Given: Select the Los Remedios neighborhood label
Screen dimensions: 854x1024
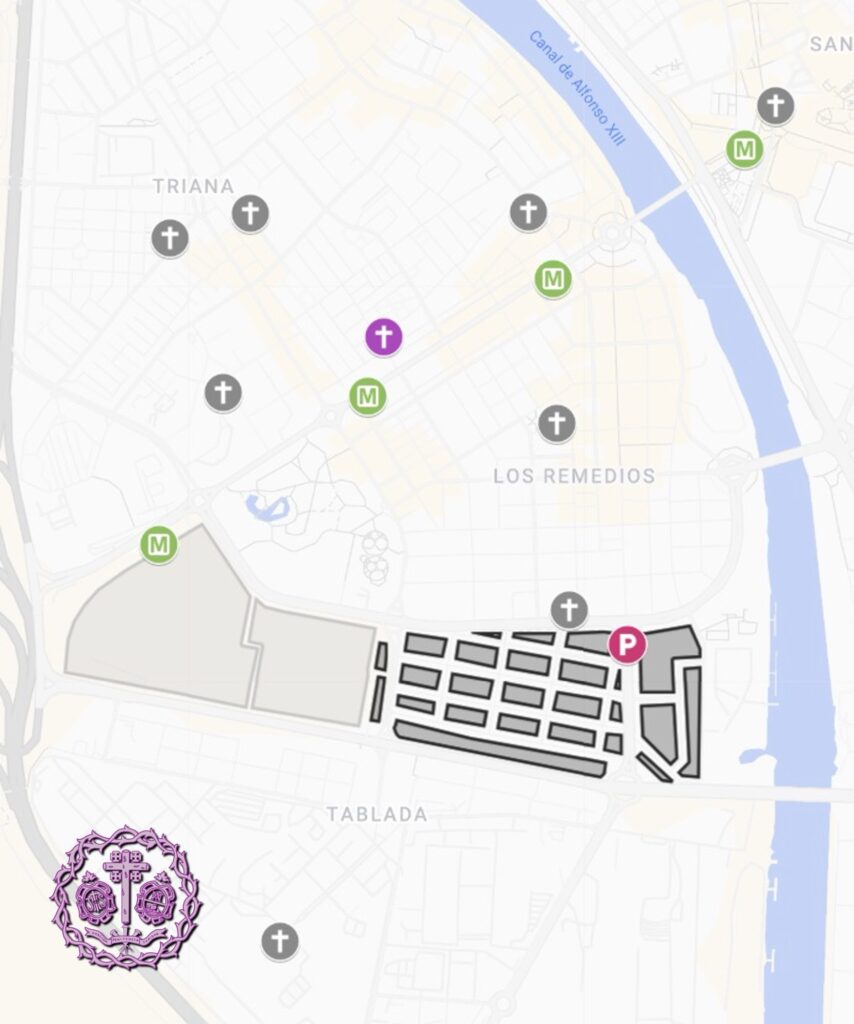Looking at the screenshot, I should [575, 475].
